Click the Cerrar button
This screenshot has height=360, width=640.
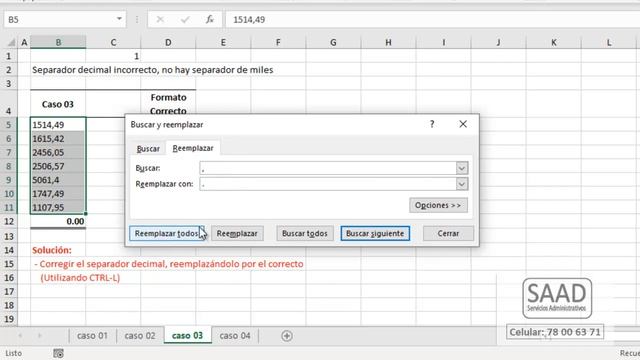tap(448, 233)
